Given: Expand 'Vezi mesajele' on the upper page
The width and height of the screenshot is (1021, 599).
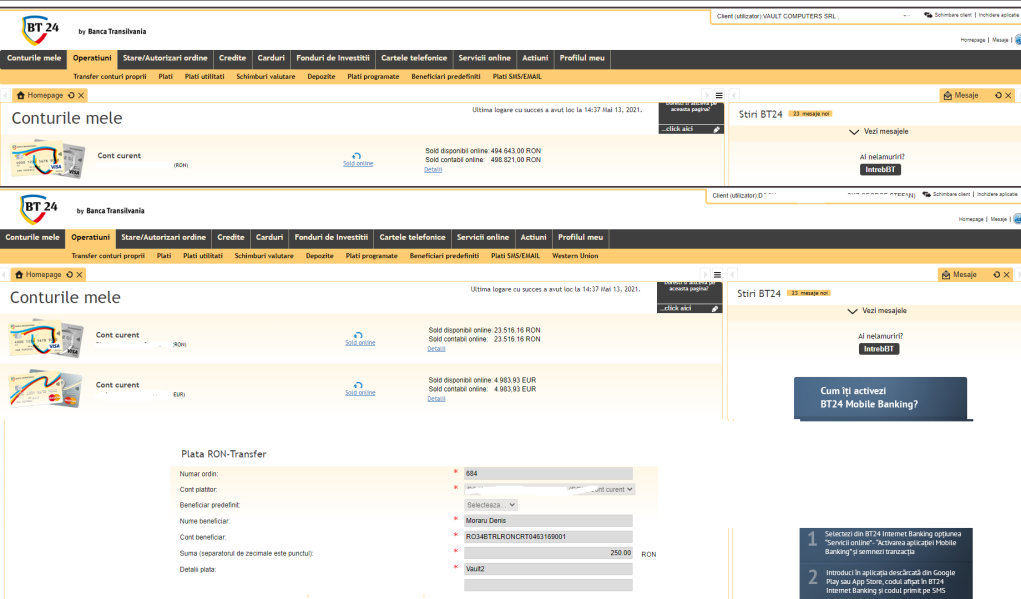Looking at the screenshot, I should [878, 132].
